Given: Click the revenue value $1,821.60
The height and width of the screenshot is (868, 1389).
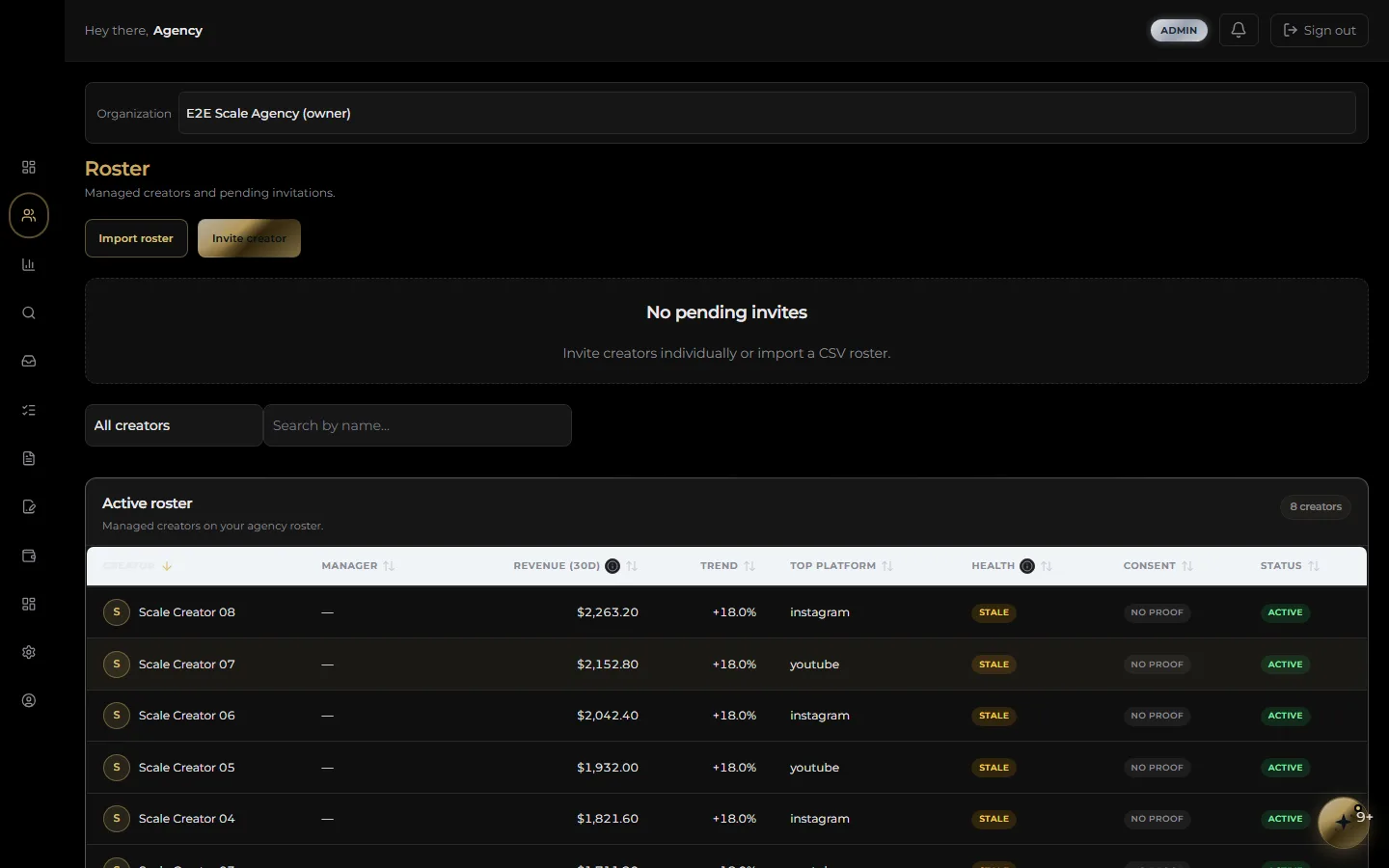Looking at the screenshot, I should [608, 819].
